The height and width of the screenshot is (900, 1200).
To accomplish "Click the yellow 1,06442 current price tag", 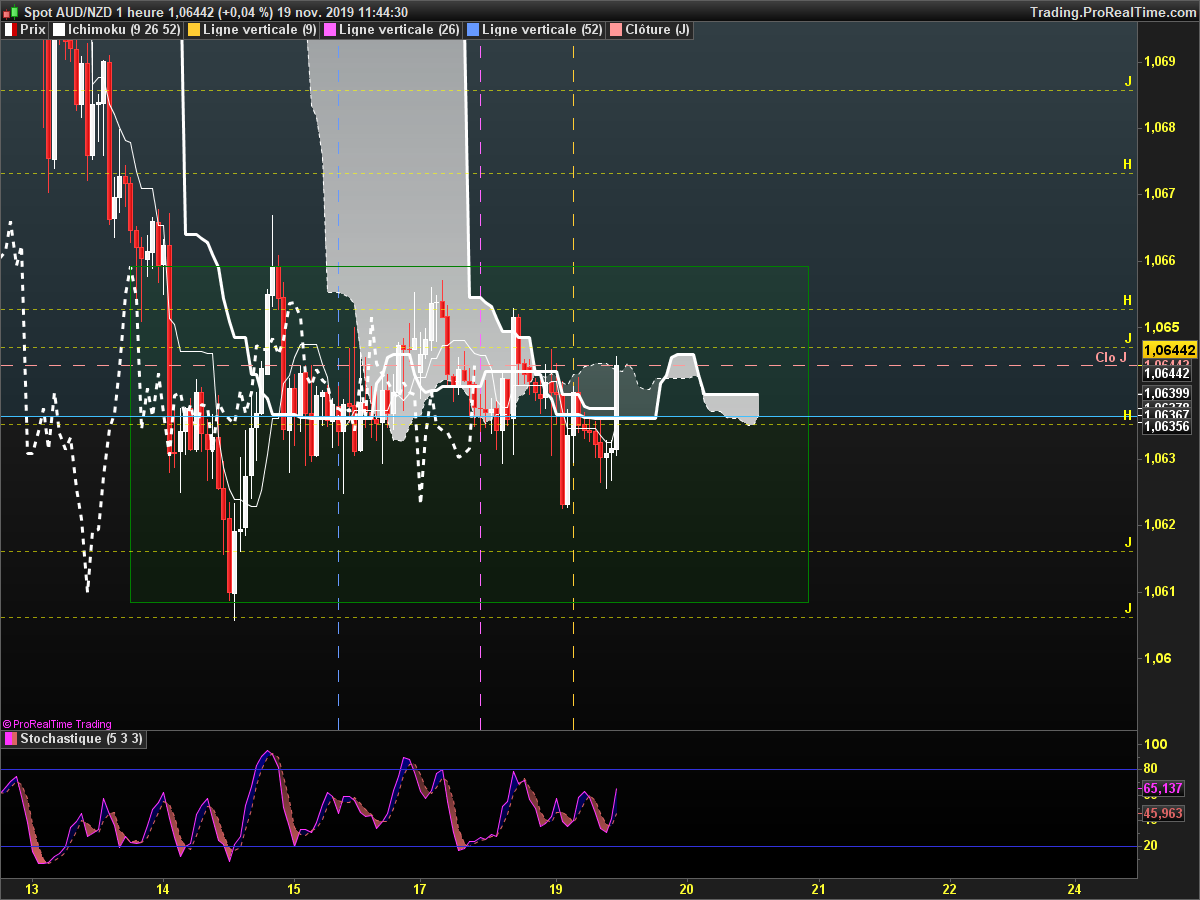I will 1169,350.
